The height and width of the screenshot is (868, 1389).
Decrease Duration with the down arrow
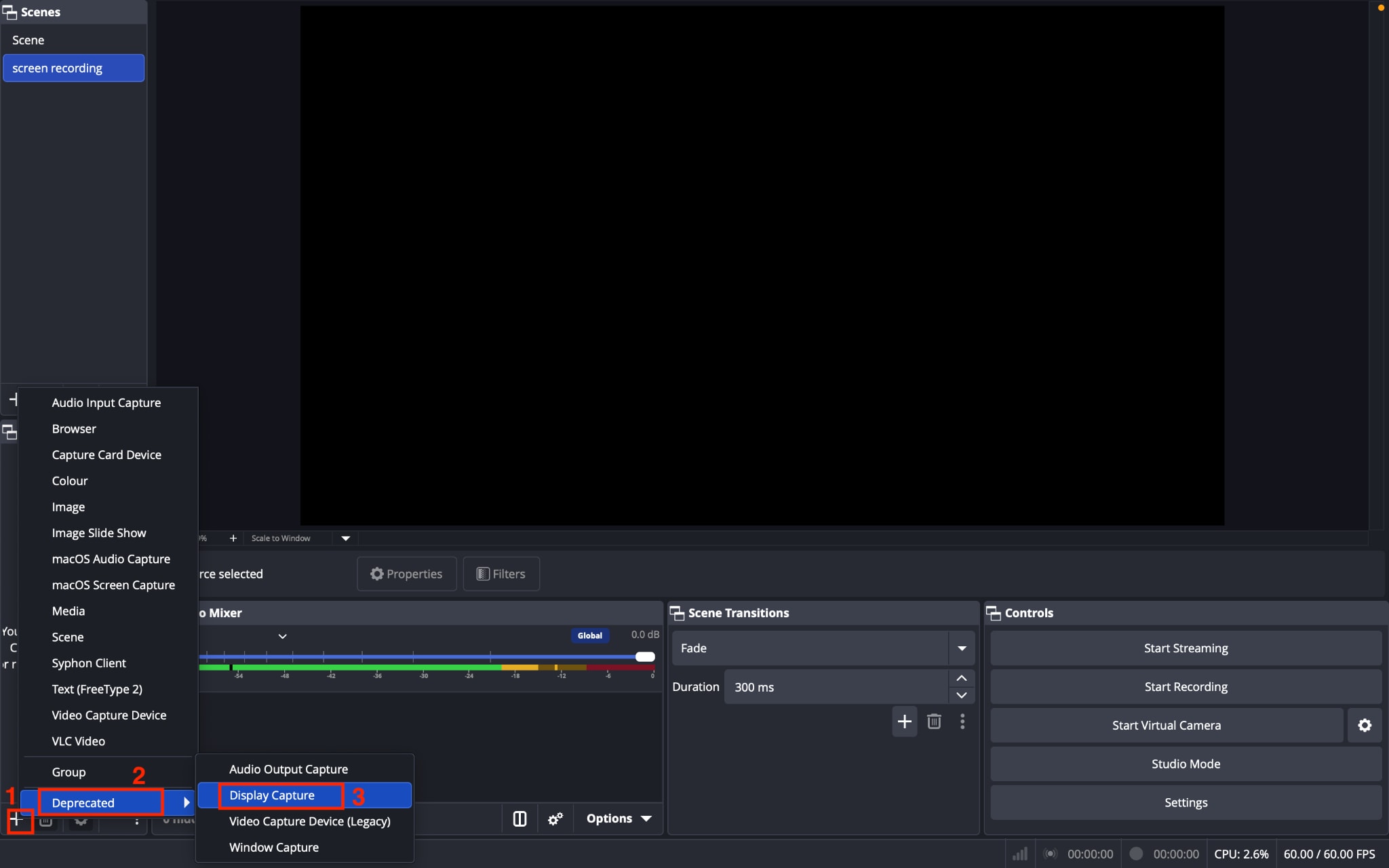tap(962, 696)
